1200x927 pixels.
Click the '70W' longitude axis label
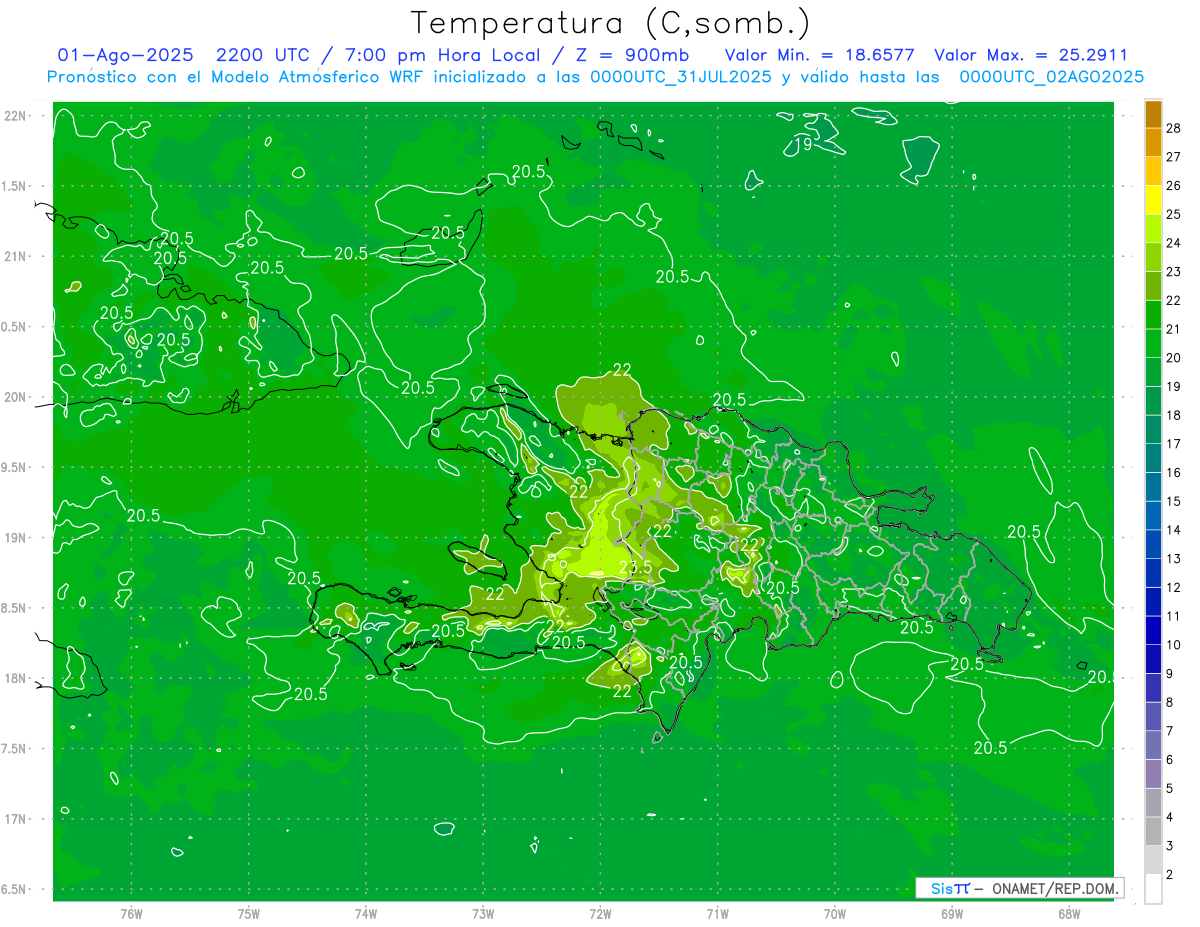pyautogui.click(x=834, y=913)
